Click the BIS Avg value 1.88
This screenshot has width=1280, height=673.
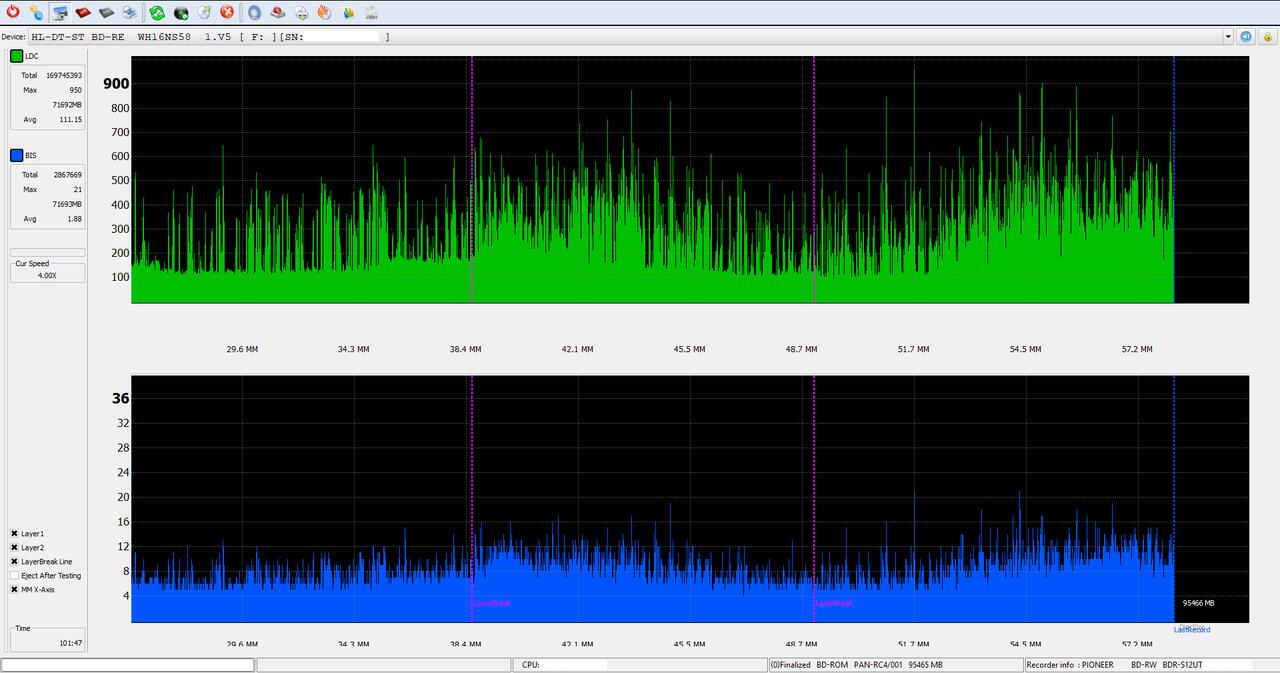tap(74, 218)
